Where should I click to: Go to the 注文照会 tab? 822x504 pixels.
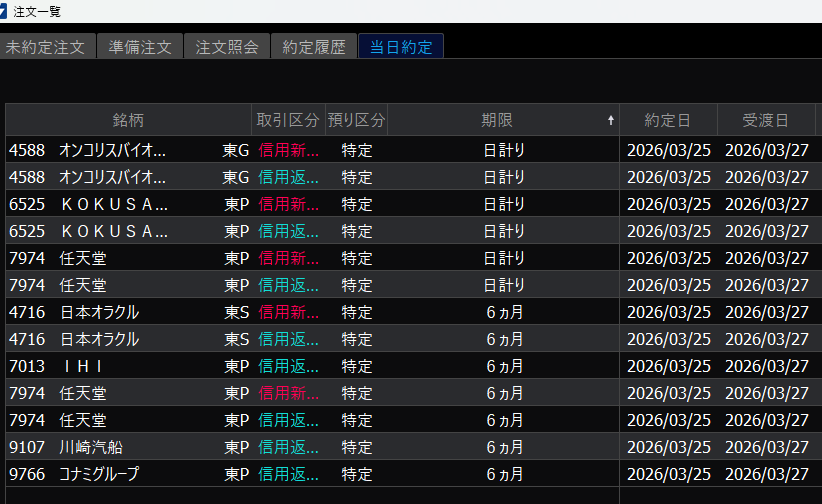click(x=227, y=47)
